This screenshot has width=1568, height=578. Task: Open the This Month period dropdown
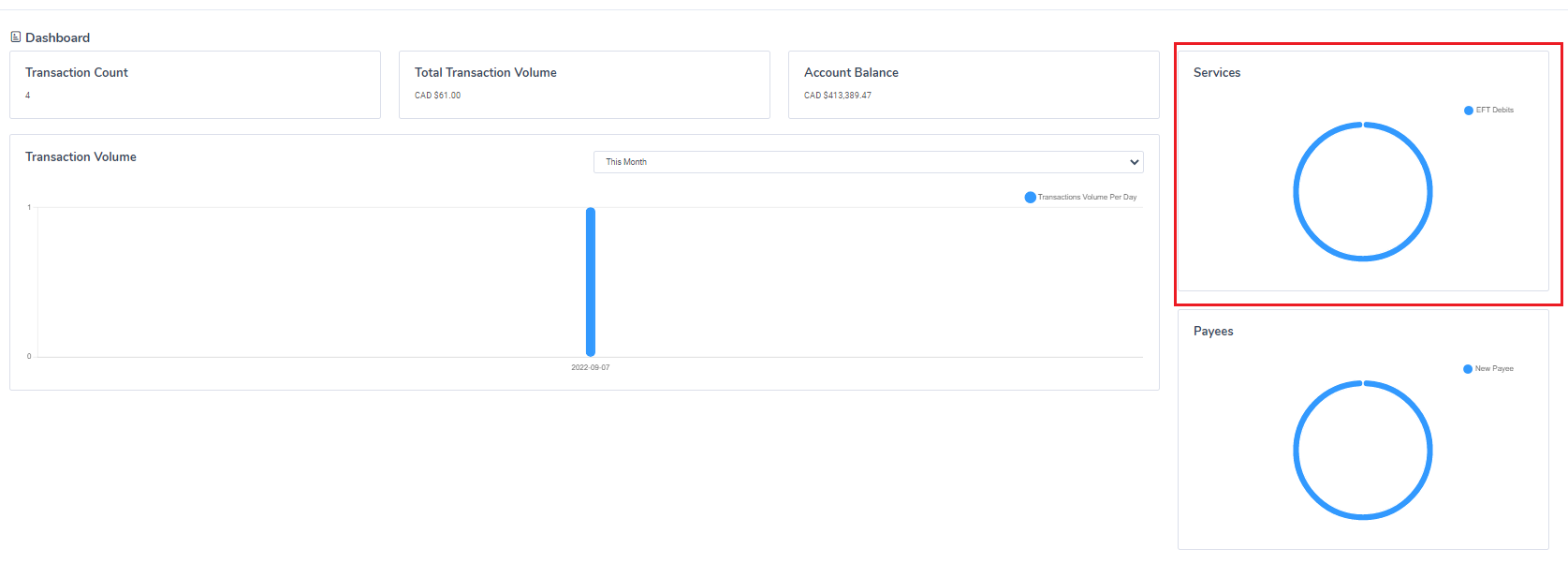click(868, 162)
